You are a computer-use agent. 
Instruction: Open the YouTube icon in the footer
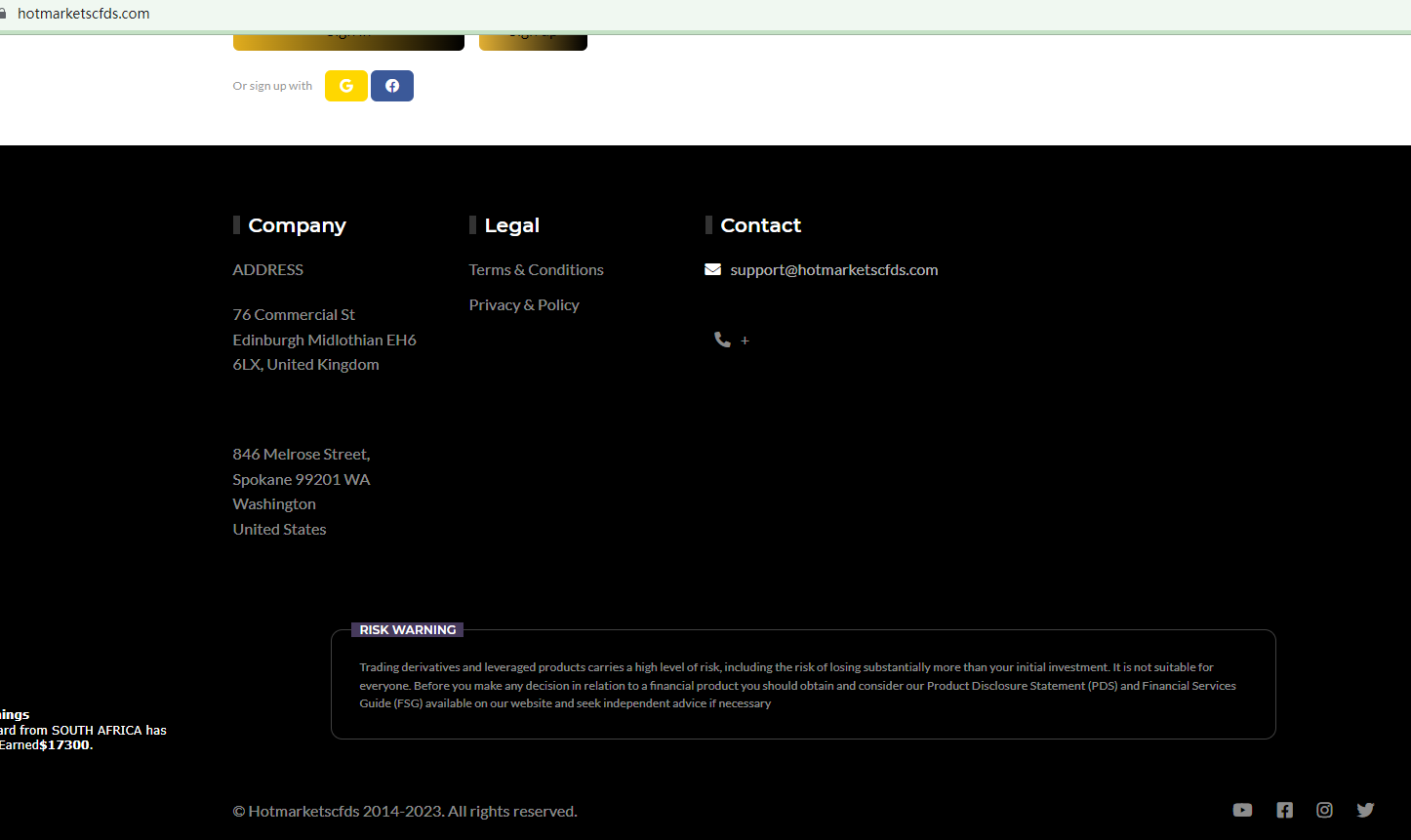[x=1242, y=810]
